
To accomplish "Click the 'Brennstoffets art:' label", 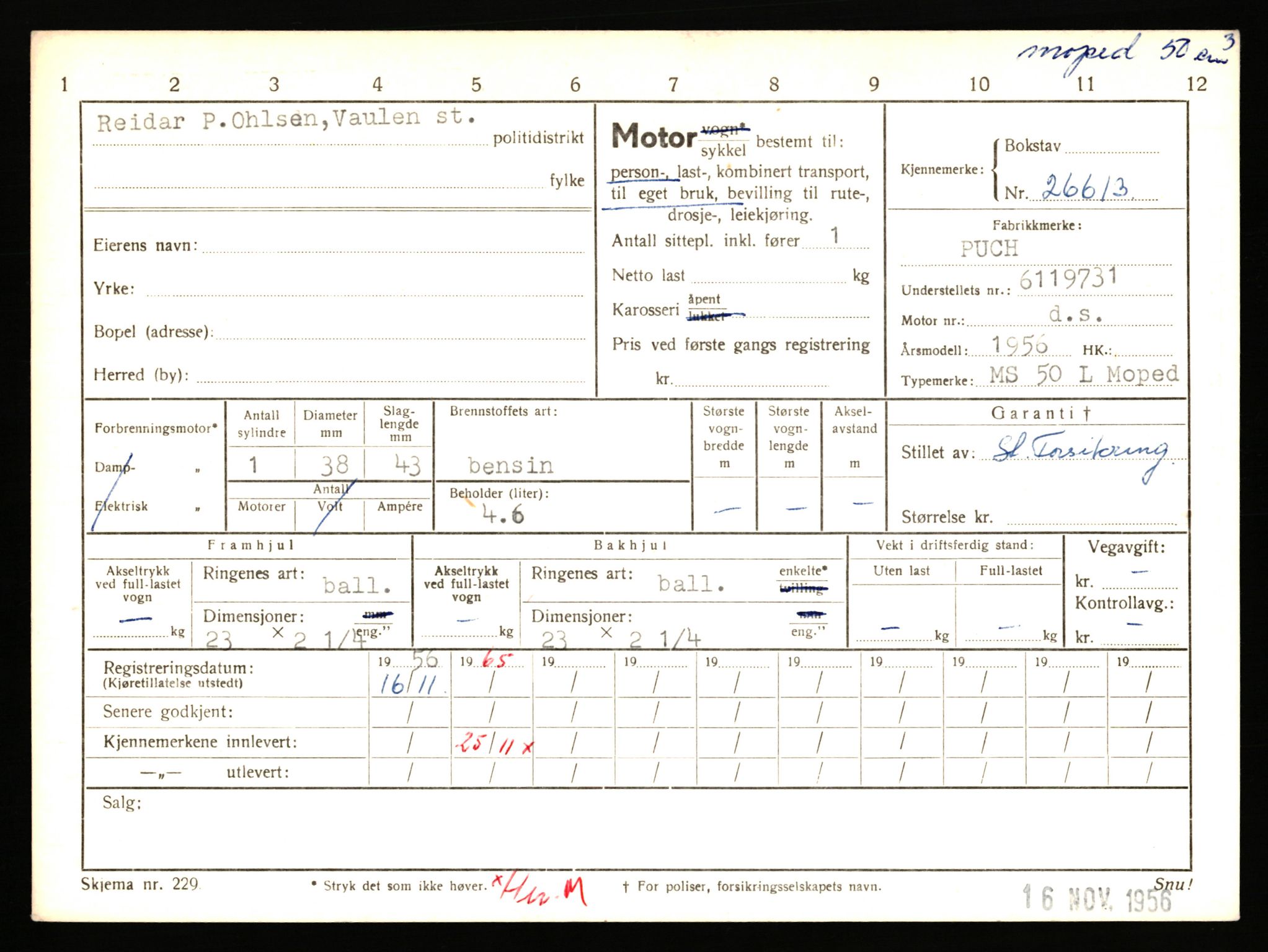I will [503, 411].
